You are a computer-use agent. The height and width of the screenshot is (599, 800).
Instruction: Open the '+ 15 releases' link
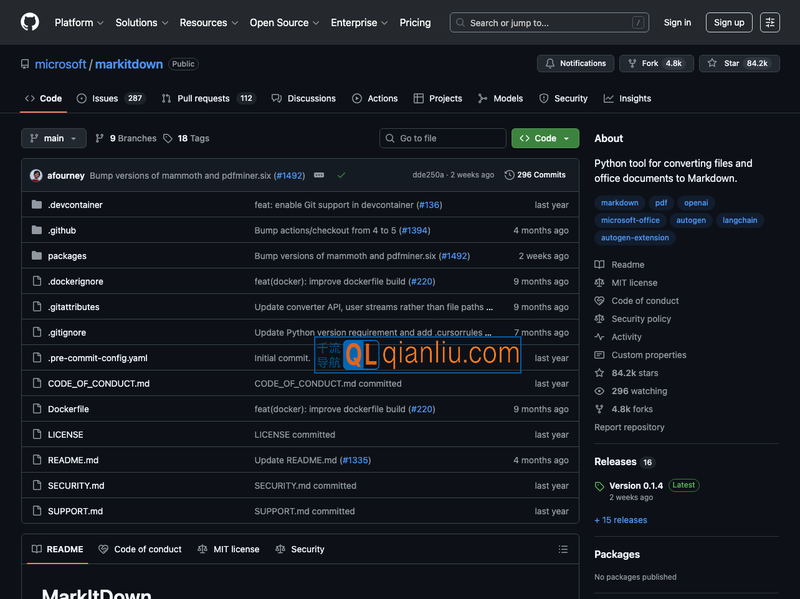tap(621, 520)
